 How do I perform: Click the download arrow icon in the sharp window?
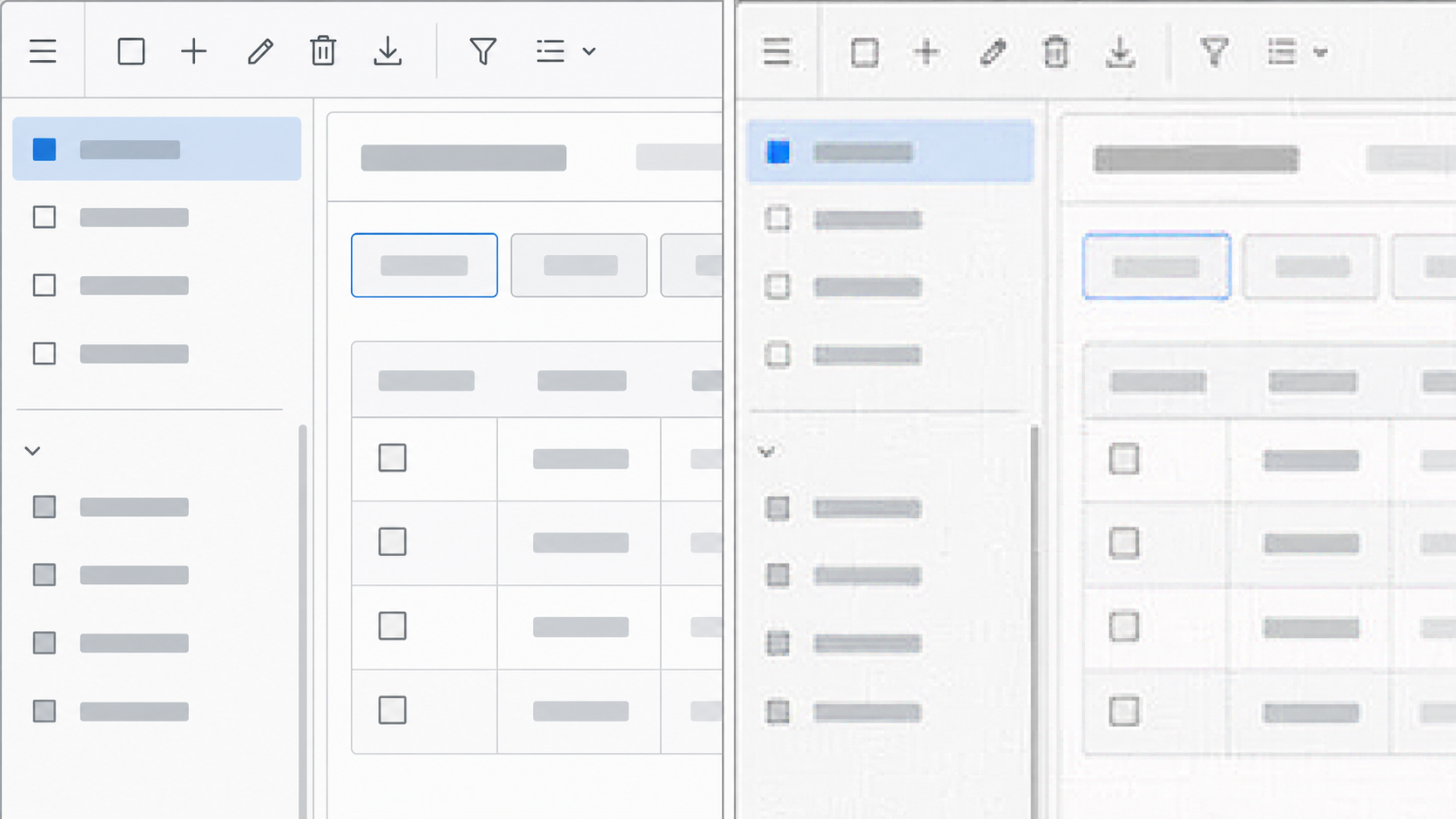(x=388, y=51)
